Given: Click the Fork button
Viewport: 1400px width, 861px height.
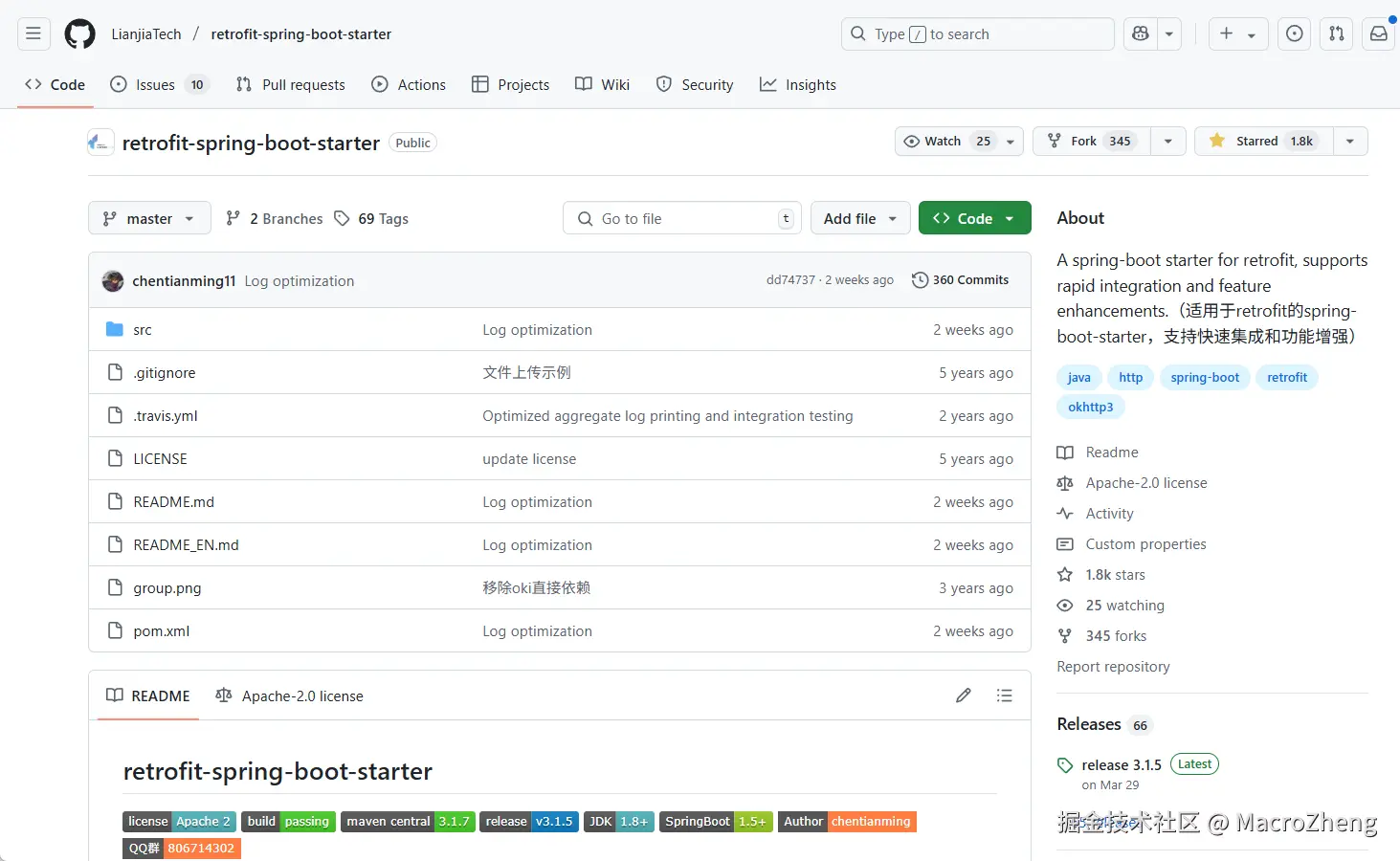Looking at the screenshot, I should pyautogui.click(x=1092, y=141).
